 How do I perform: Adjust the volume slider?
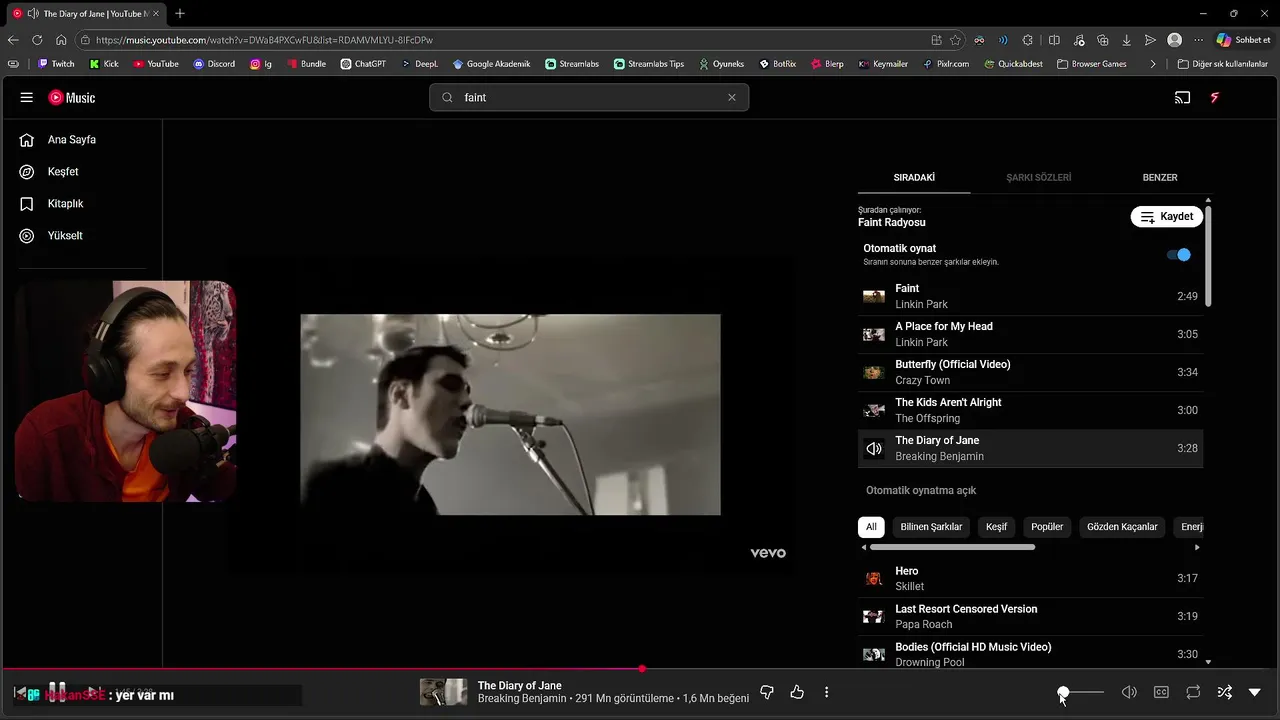tap(1082, 692)
